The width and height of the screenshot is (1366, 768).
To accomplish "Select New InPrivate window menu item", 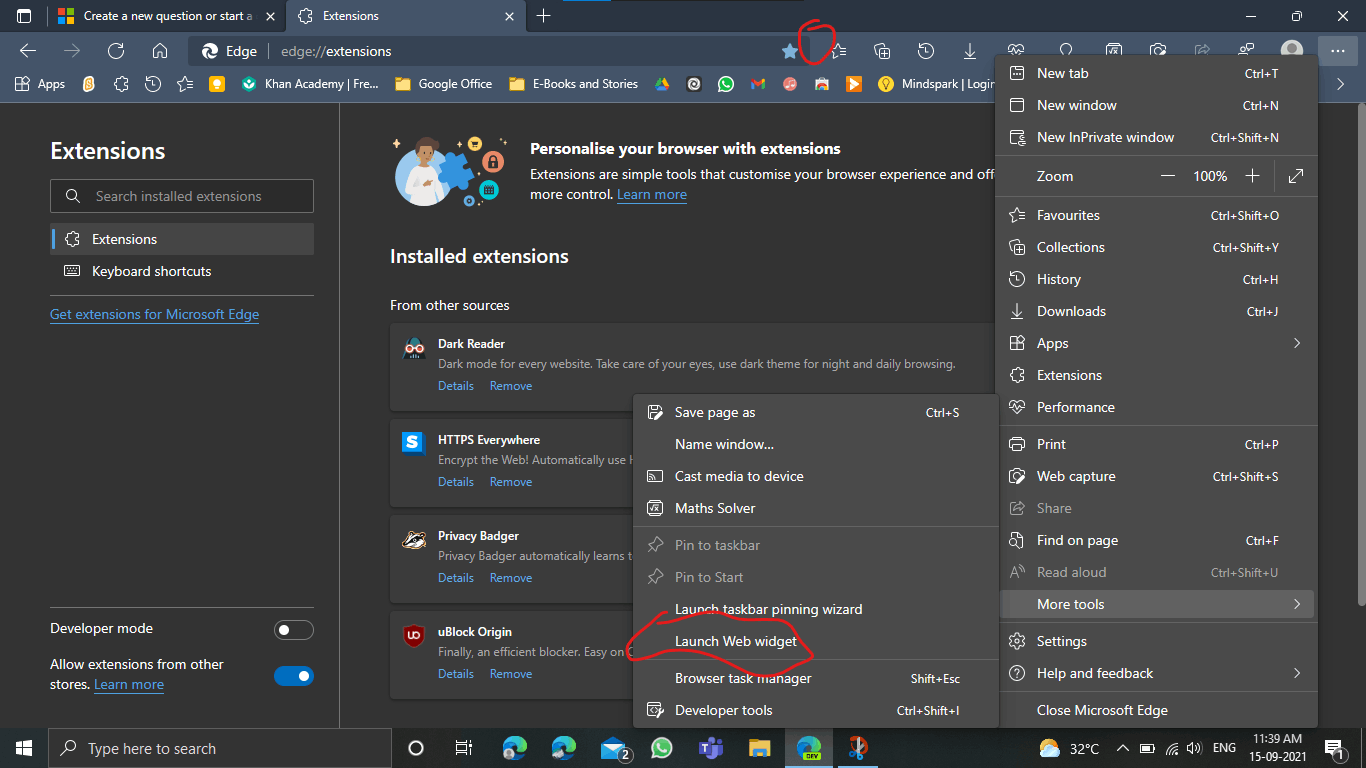I will tap(1157, 137).
